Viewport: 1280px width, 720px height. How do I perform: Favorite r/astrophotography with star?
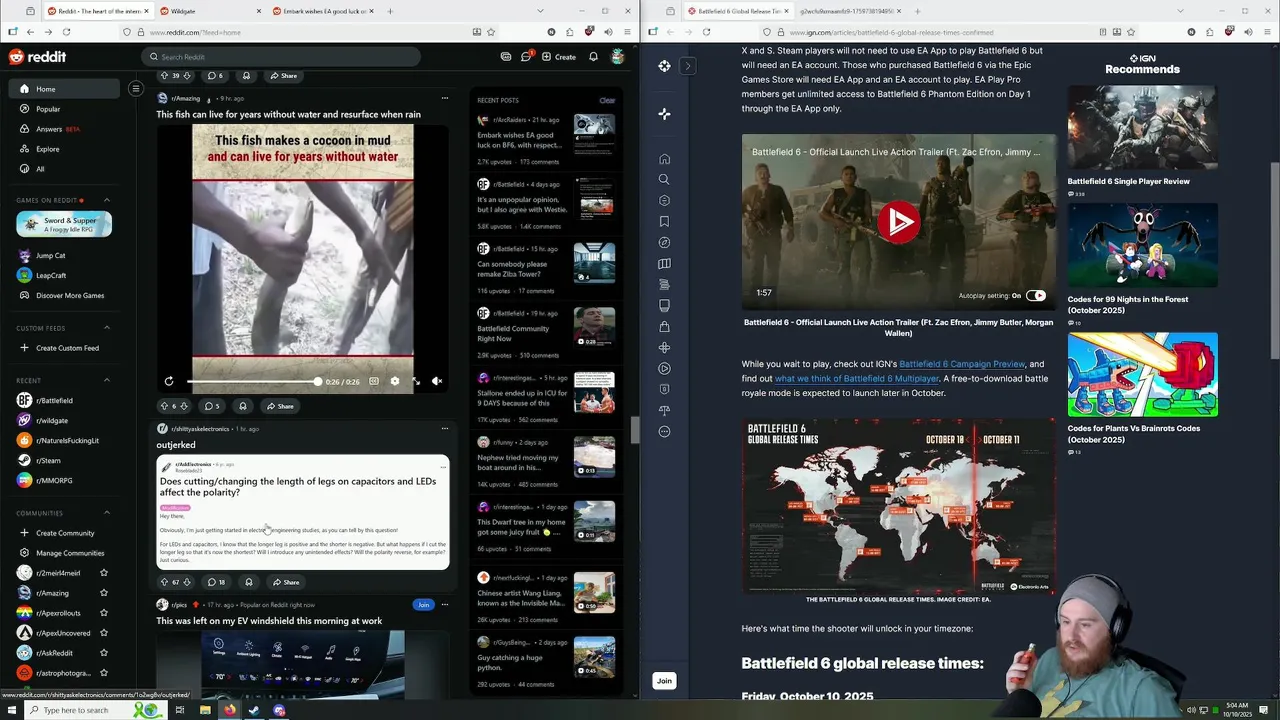tap(104, 673)
